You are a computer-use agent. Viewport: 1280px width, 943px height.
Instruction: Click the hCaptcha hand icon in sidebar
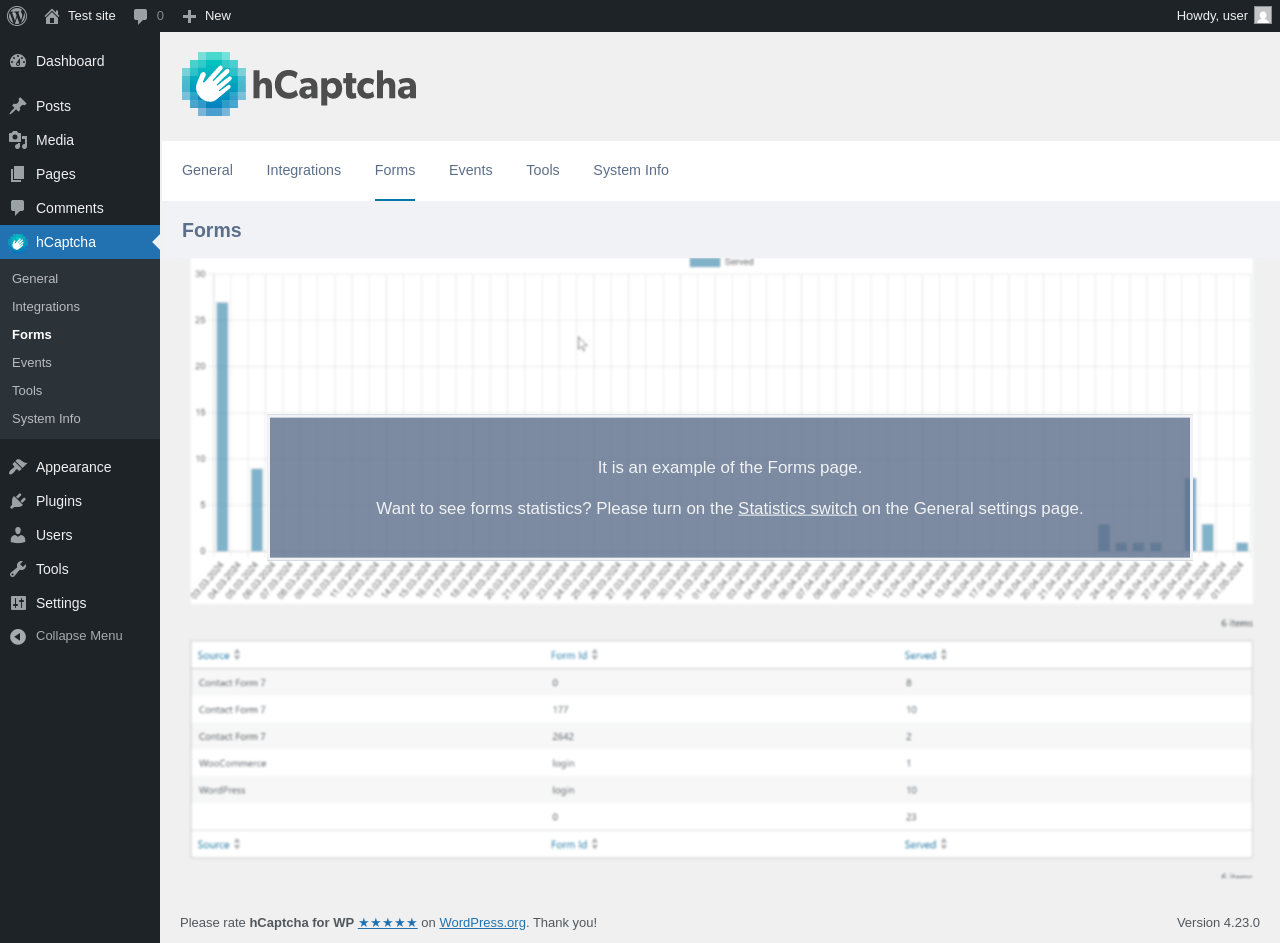click(18, 242)
